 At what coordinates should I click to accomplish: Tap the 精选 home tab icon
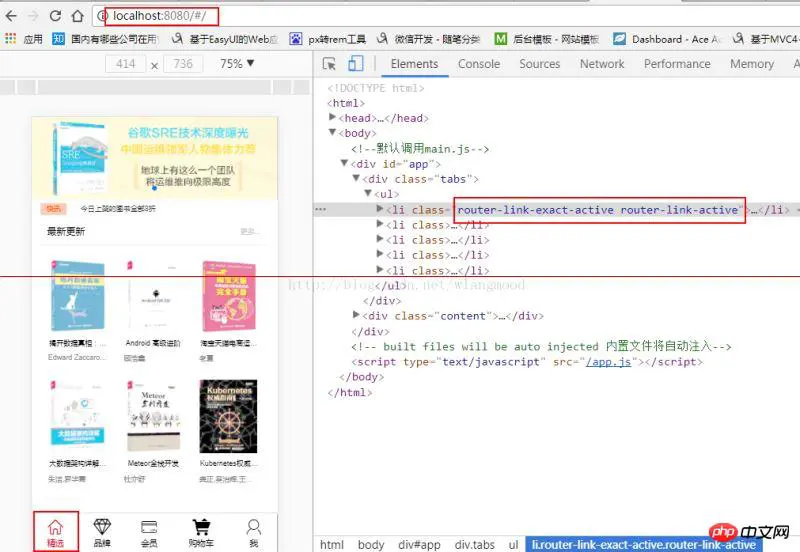56,532
